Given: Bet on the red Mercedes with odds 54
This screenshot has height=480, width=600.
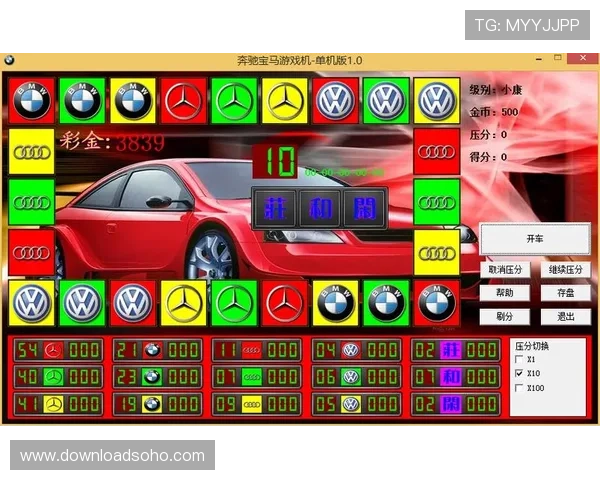Looking at the screenshot, I should coord(54,350).
